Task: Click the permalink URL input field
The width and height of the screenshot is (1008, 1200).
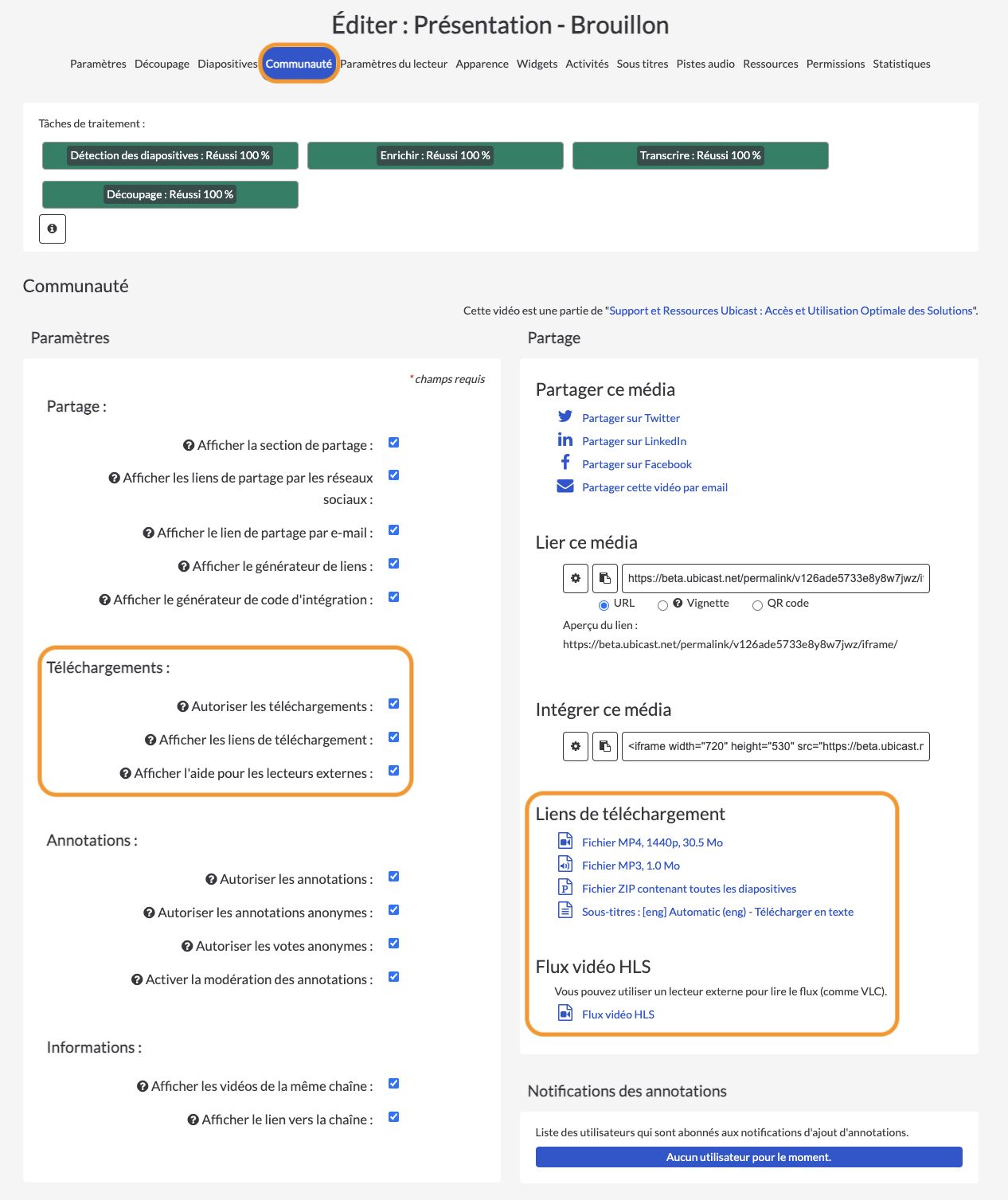Action: click(x=776, y=578)
